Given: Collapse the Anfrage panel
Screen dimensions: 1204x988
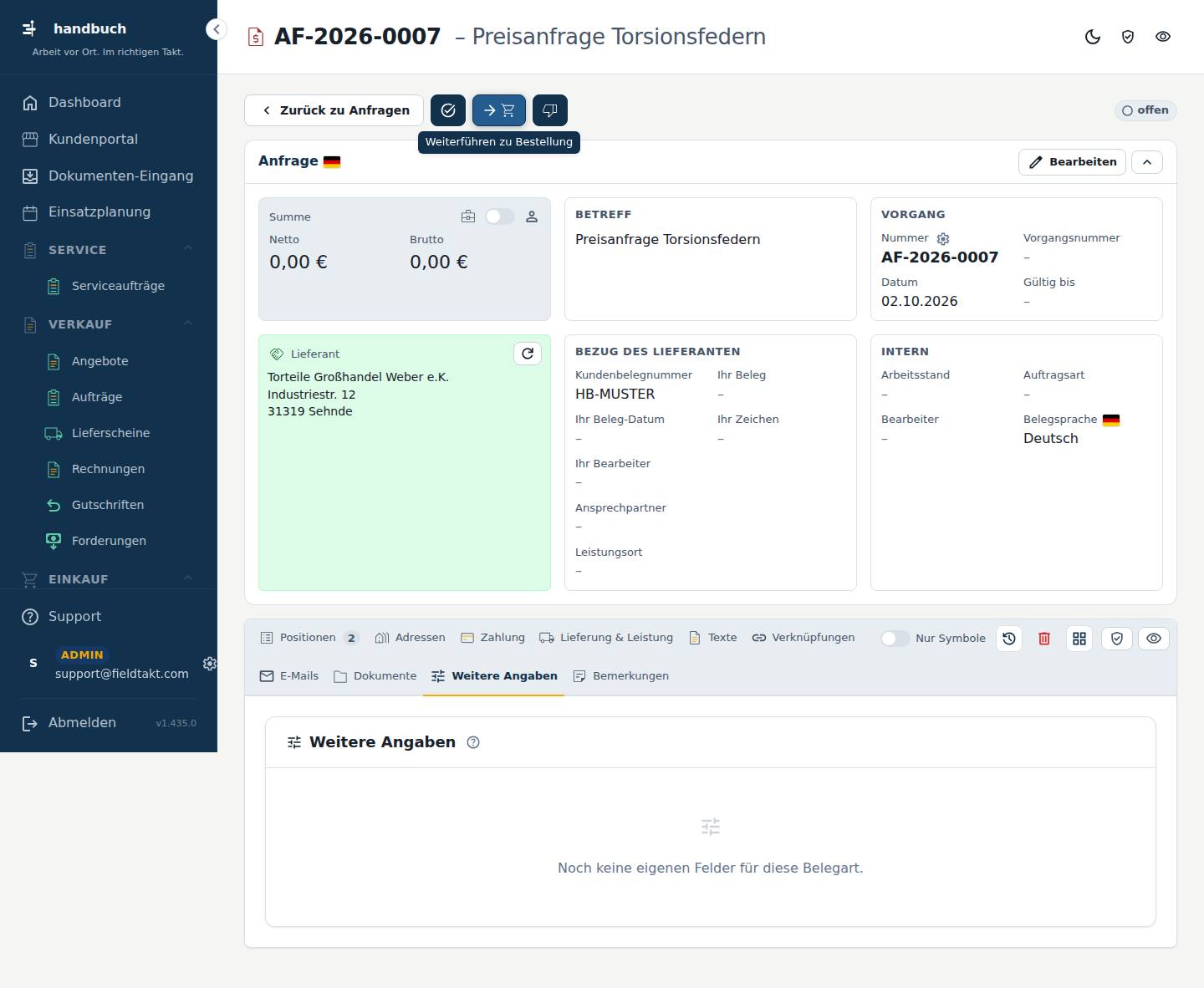Looking at the screenshot, I should pos(1147,162).
